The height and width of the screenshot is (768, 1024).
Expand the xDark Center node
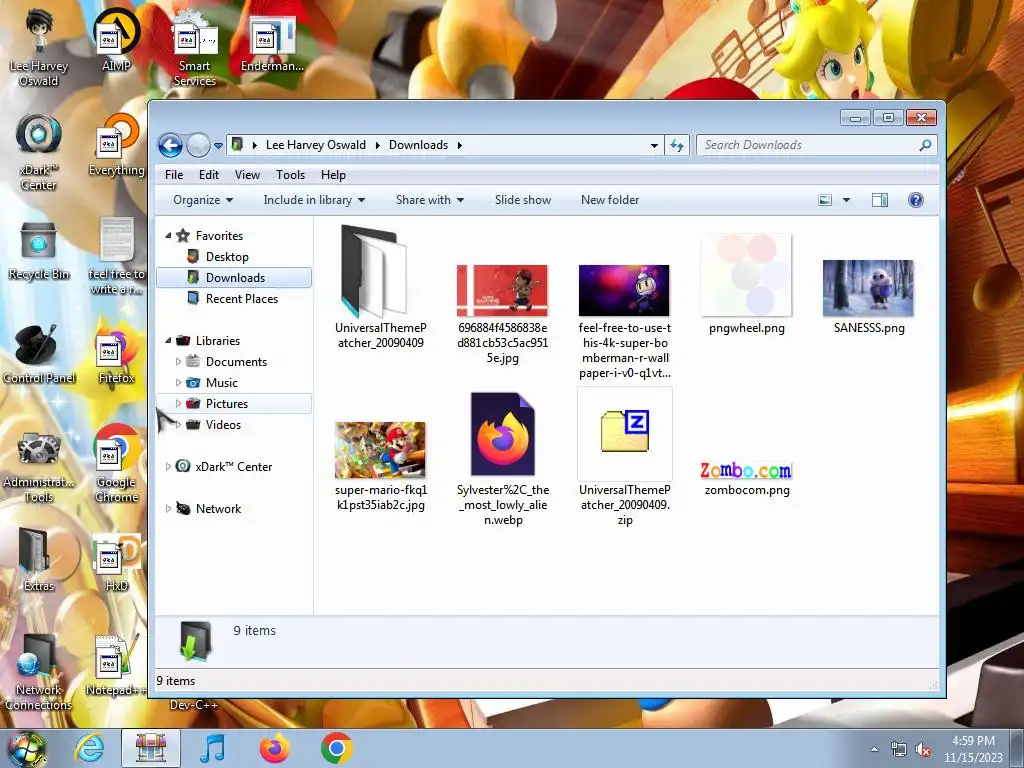click(168, 466)
